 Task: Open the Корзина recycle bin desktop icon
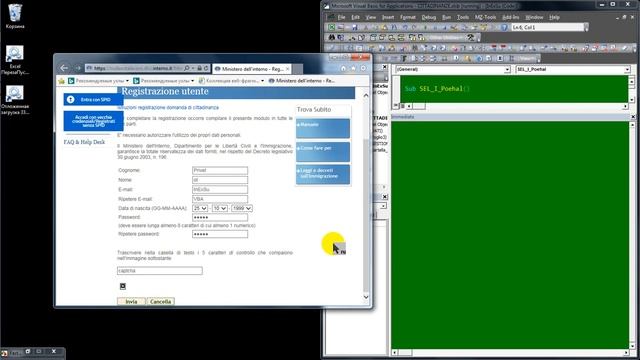[15, 16]
